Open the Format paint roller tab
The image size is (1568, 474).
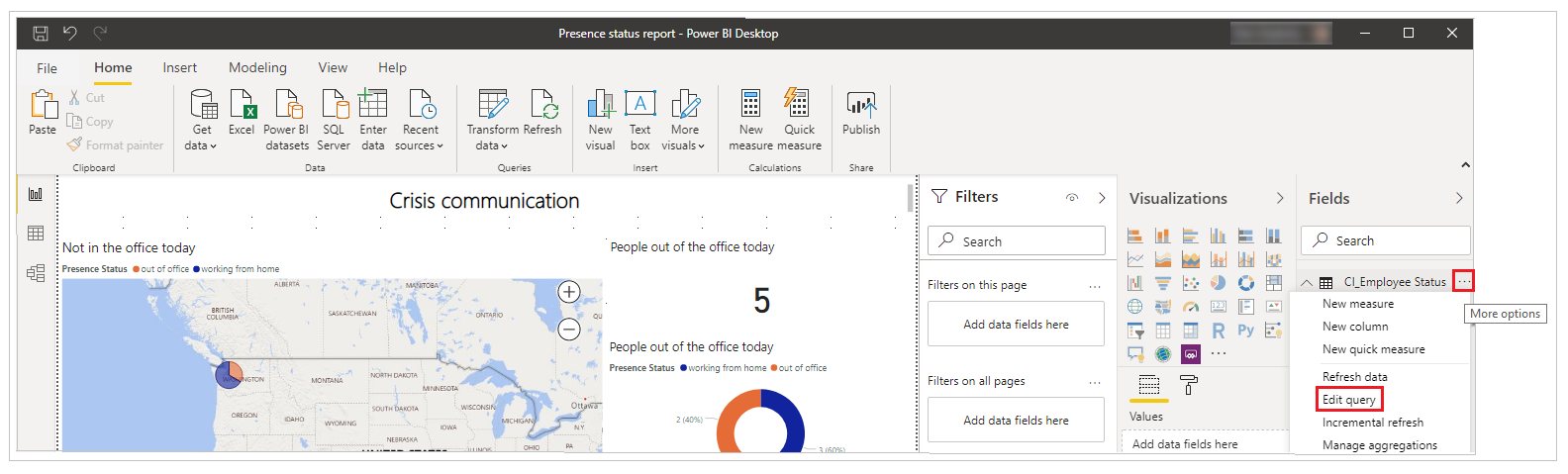(x=1189, y=386)
